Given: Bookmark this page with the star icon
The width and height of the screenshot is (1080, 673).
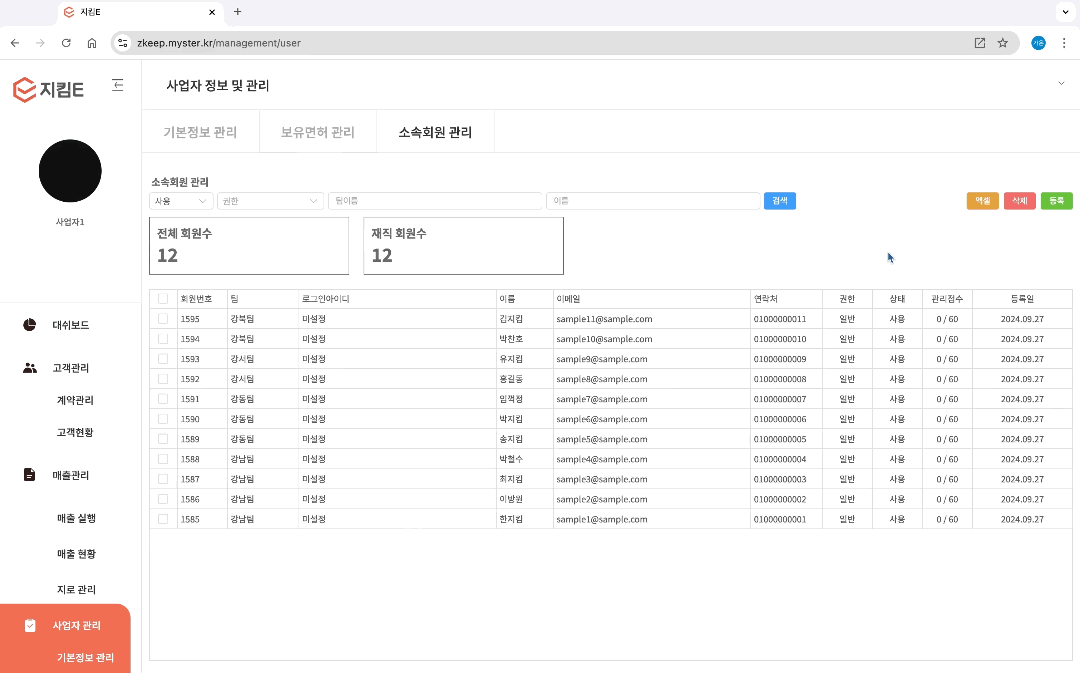Looking at the screenshot, I should click(x=1003, y=43).
